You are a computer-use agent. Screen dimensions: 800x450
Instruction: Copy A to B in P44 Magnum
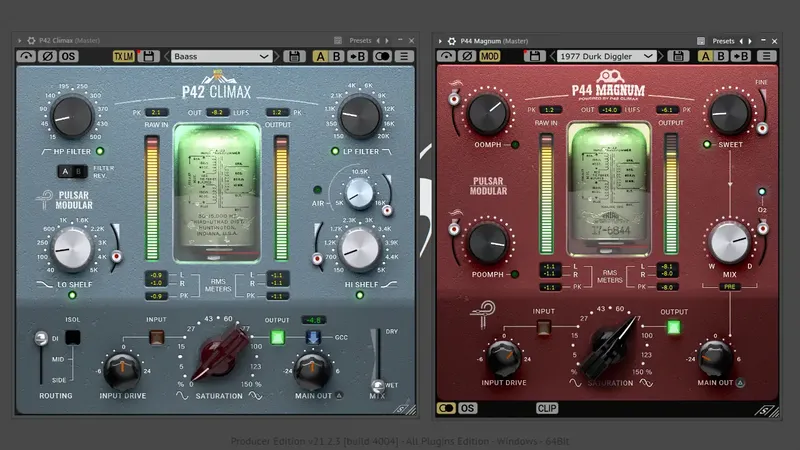[x=742, y=56]
